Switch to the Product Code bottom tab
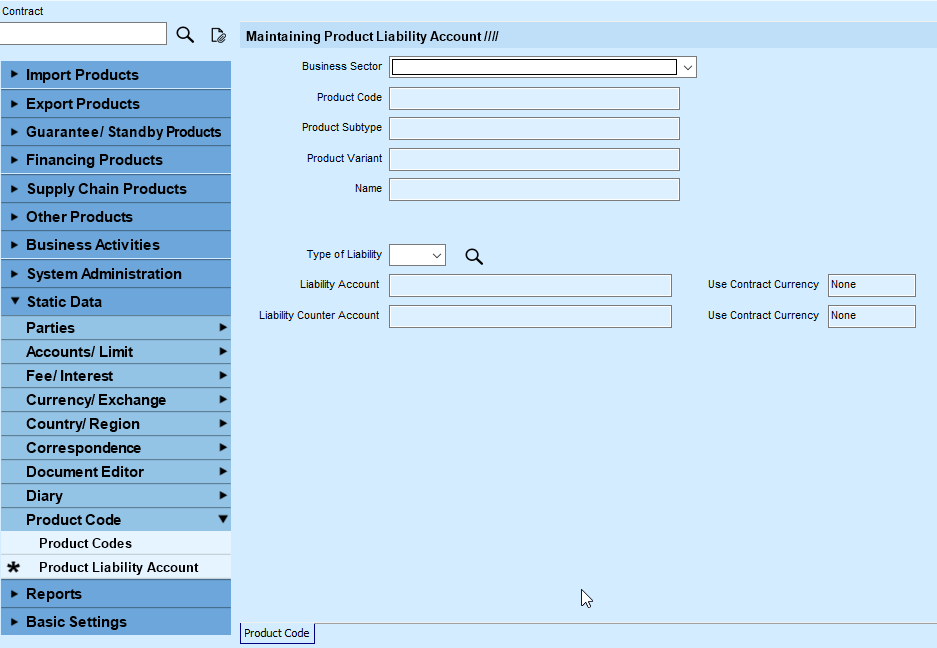The image size is (937, 648). pyautogui.click(x=277, y=633)
